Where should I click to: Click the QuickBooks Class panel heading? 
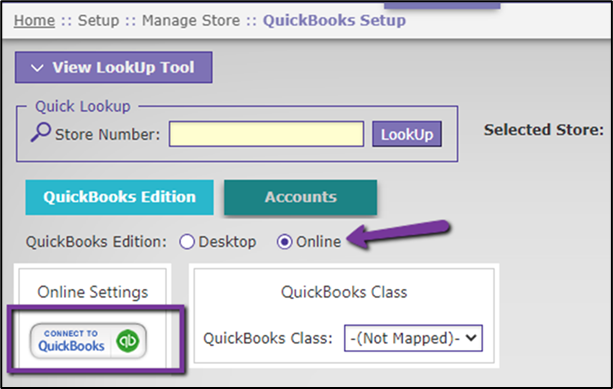(x=344, y=292)
